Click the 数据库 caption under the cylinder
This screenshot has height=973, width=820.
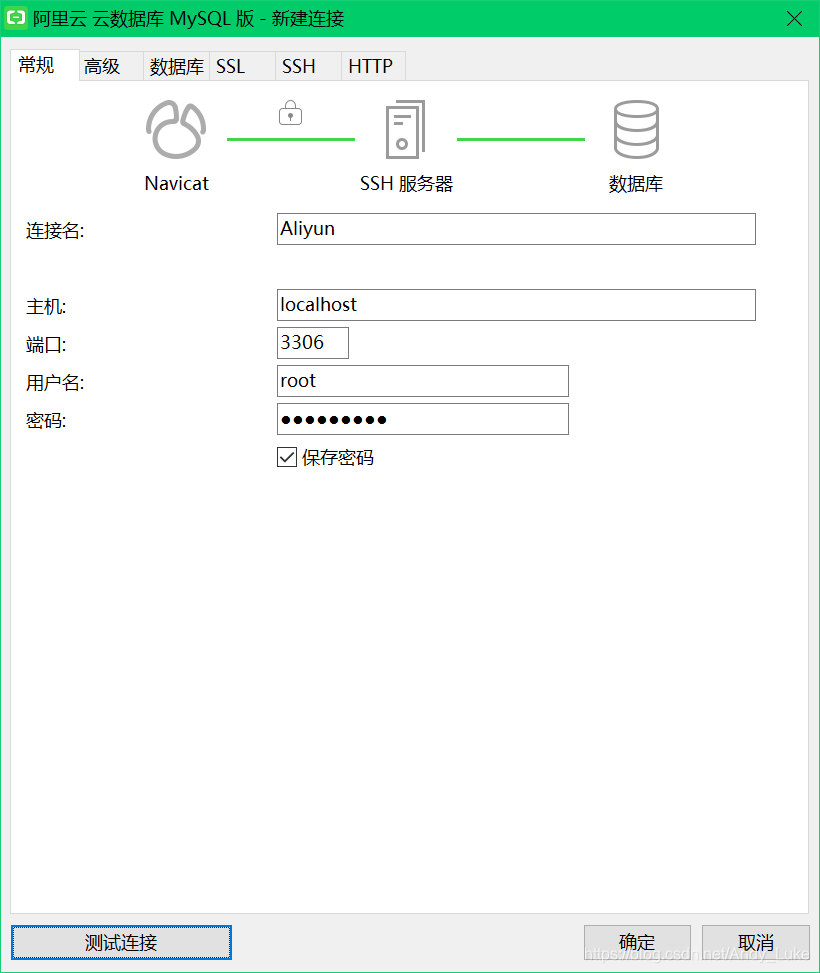636,184
